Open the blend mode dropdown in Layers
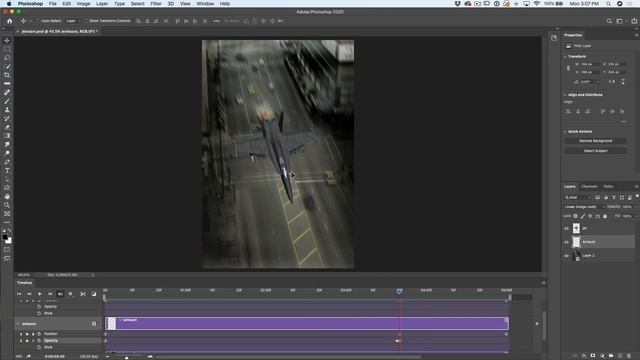 coord(584,207)
